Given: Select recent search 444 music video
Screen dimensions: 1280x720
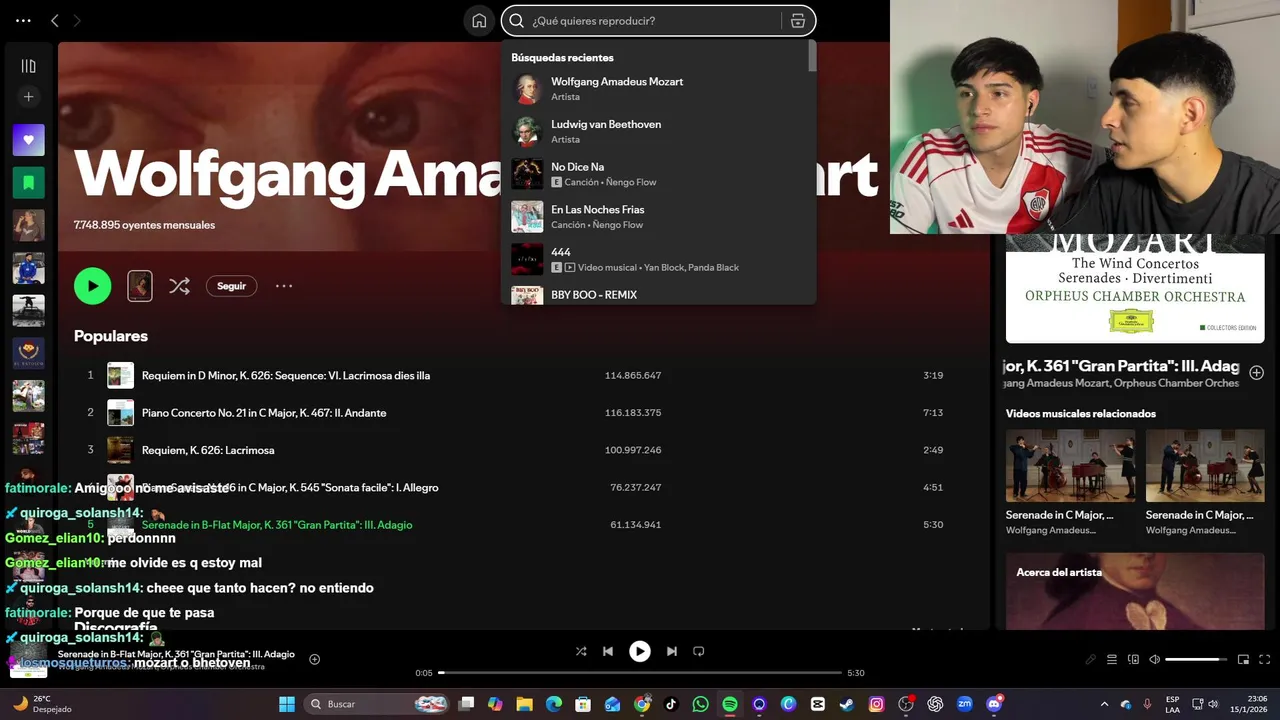Looking at the screenshot, I should tap(658, 259).
